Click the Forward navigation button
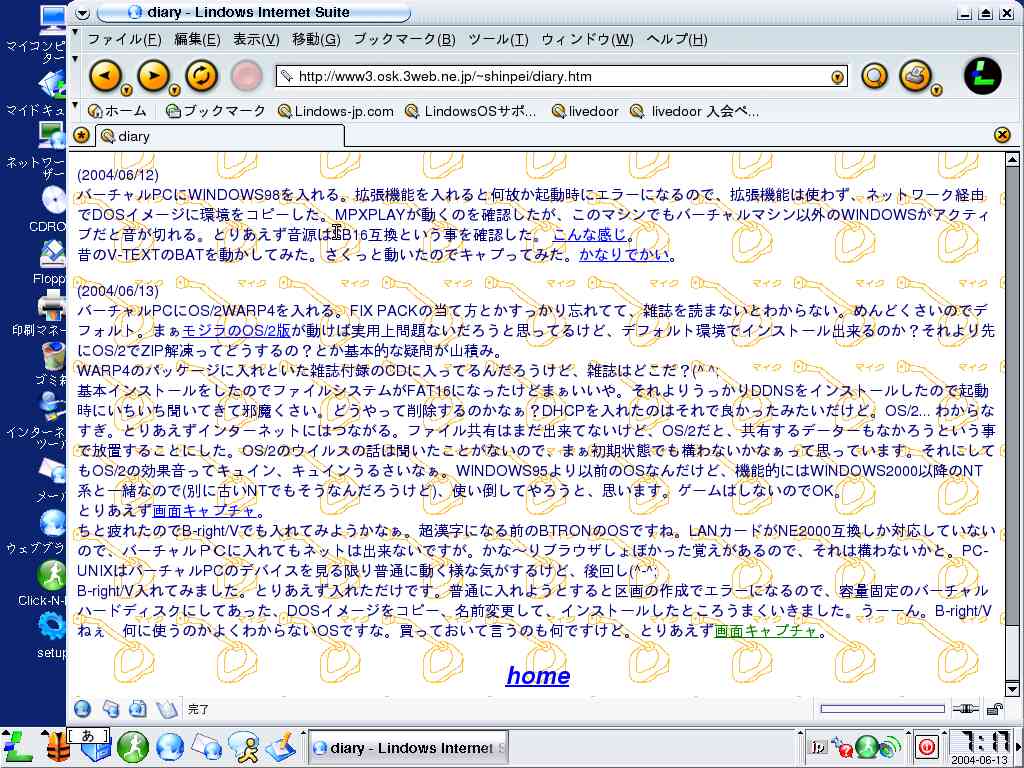 (x=152, y=76)
